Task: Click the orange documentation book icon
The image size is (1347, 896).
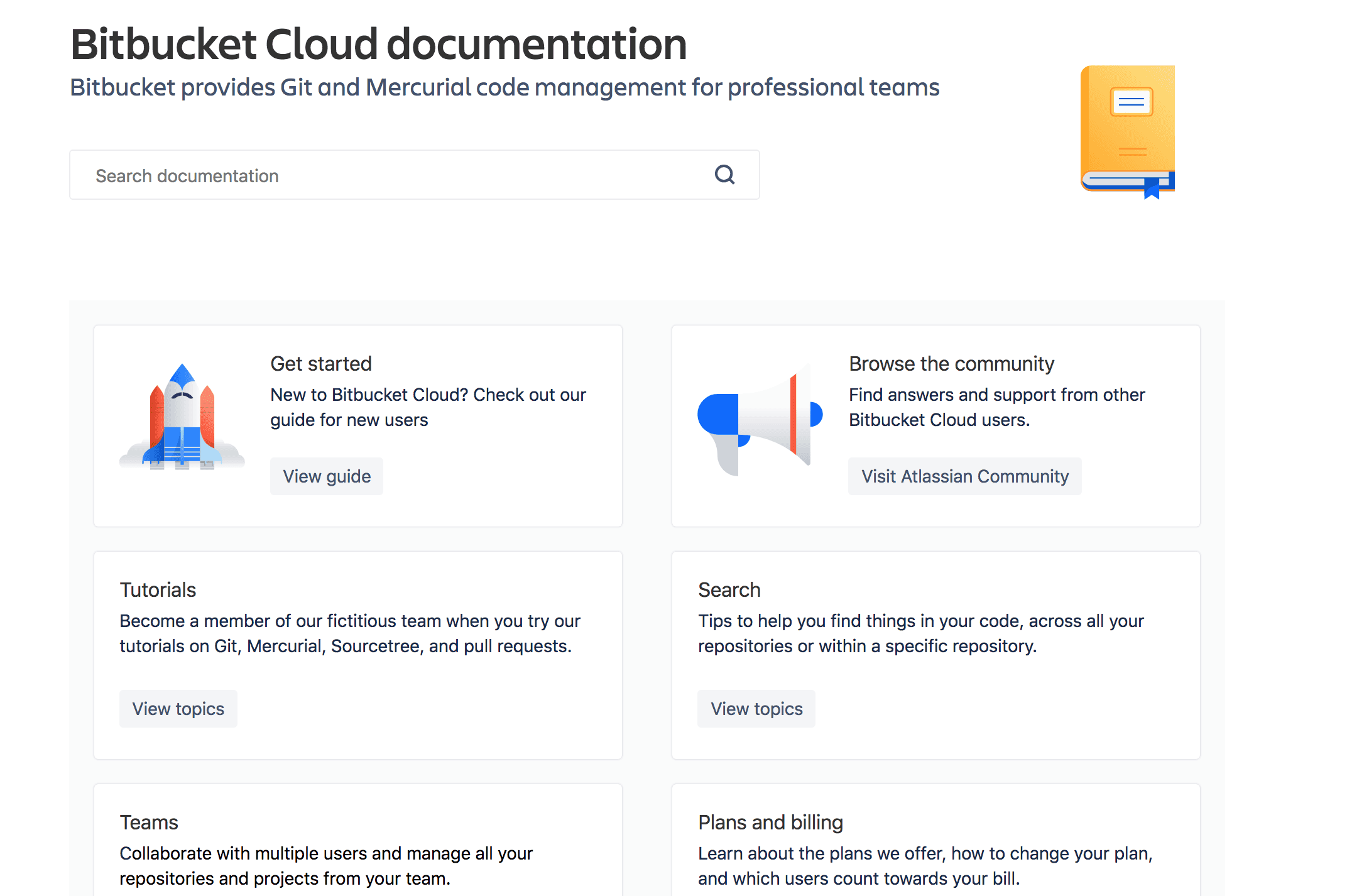Action: (x=1127, y=131)
